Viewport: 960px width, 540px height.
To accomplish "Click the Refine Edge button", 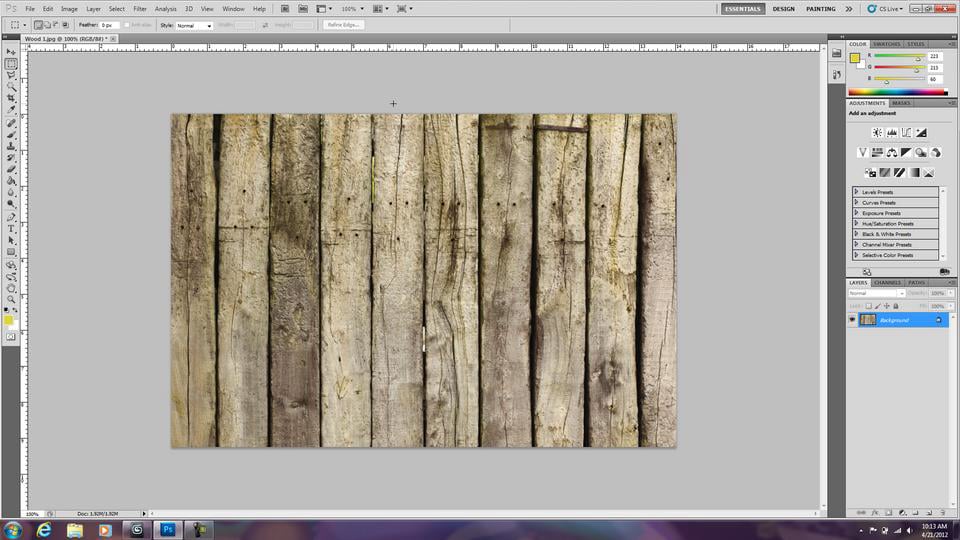I will [x=343, y=25].
